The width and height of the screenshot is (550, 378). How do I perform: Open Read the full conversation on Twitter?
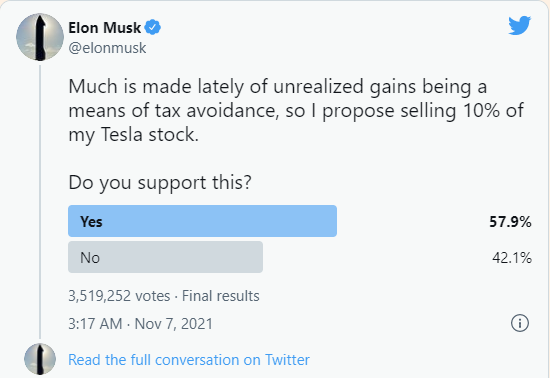click(189, 360)
